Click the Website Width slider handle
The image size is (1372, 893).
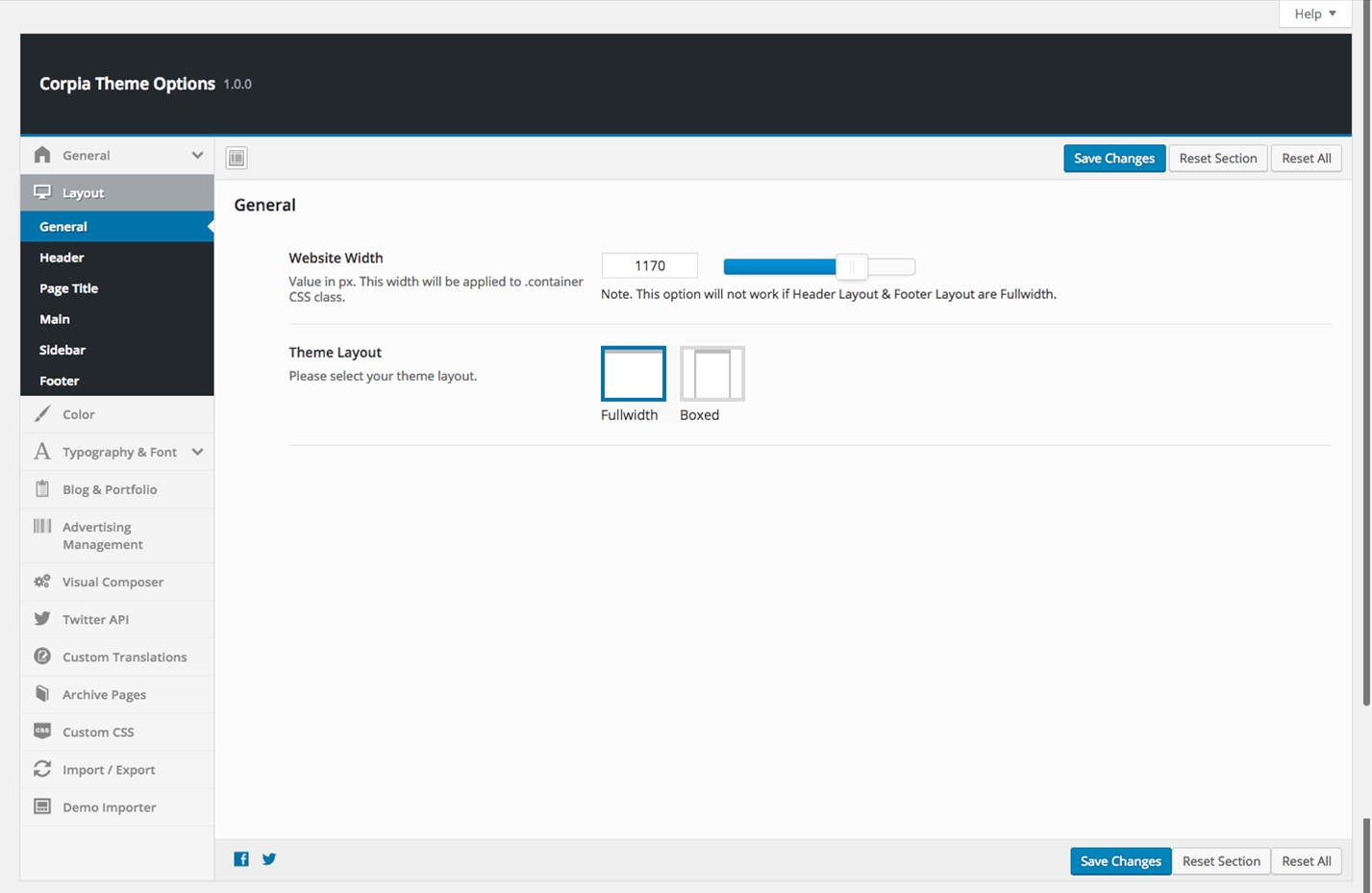(x=852, y=267)
